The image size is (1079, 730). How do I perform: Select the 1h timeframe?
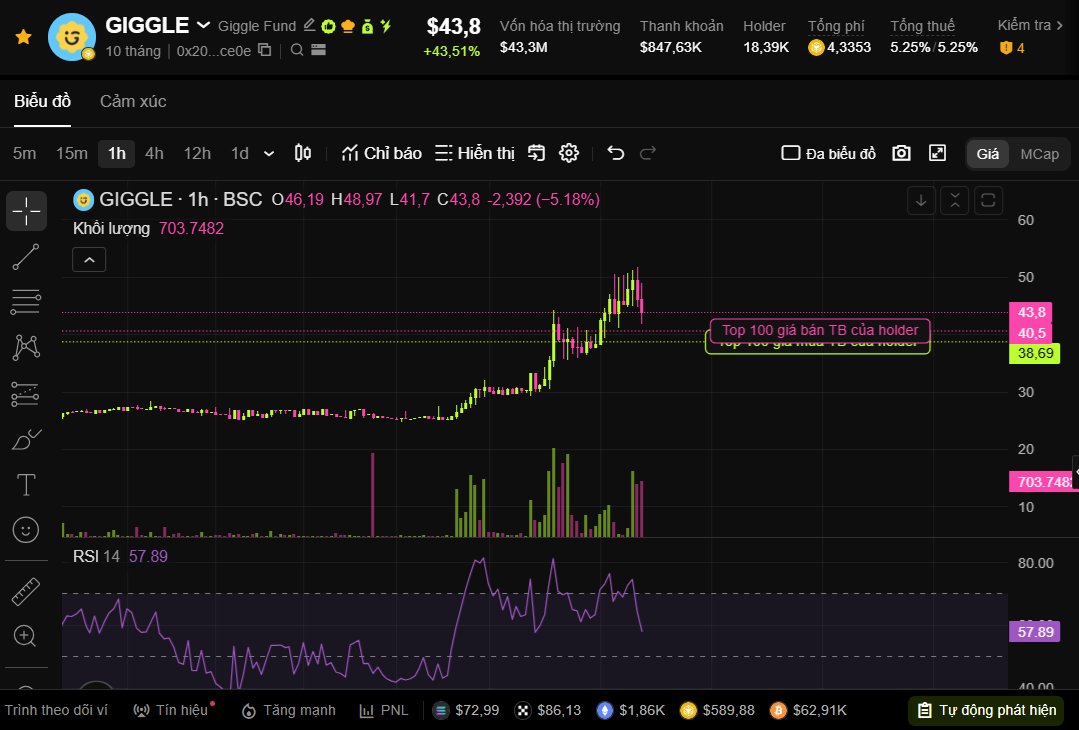[116, 153]
